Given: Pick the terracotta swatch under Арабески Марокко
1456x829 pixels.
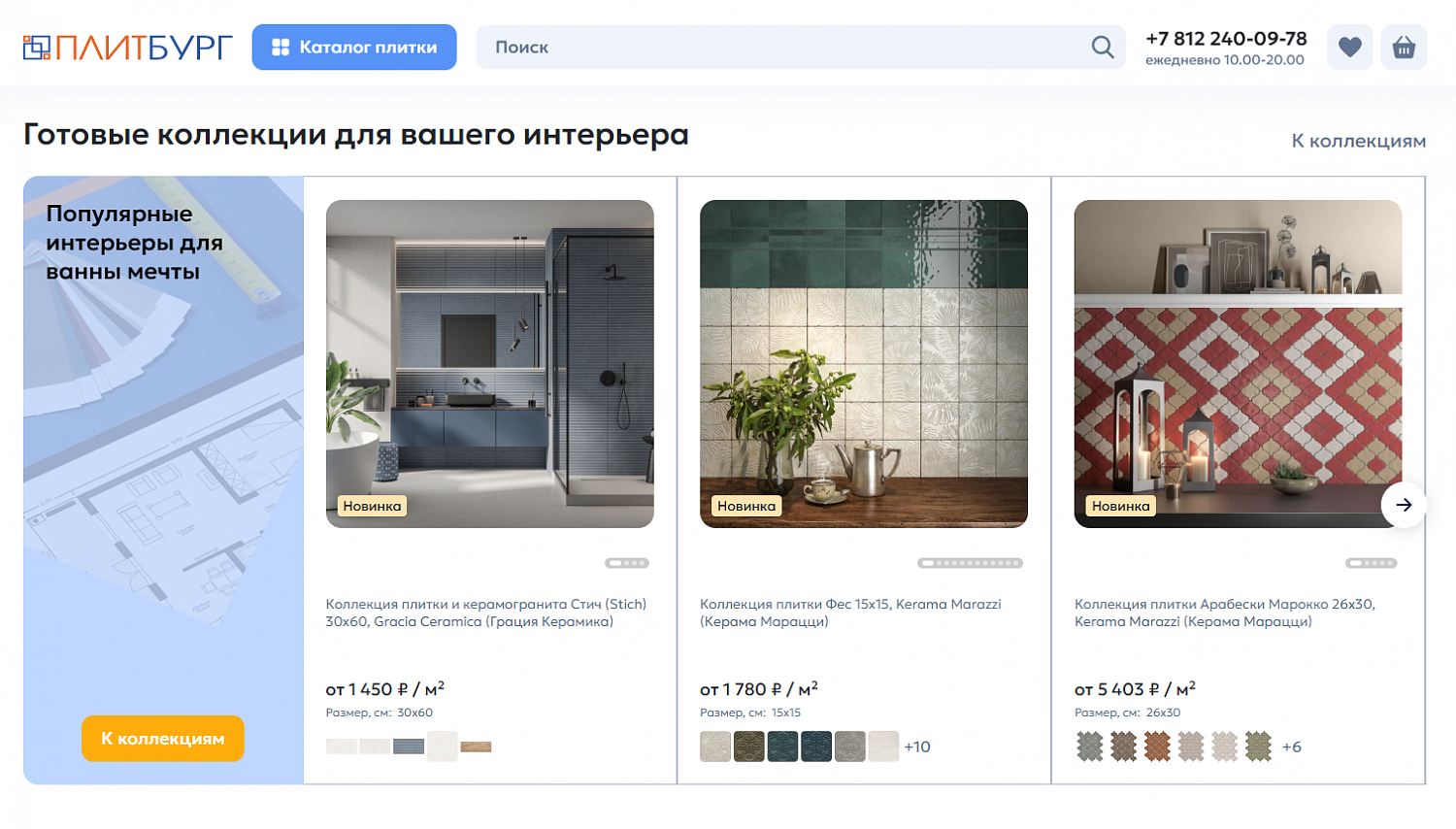Looking at the screenshot, I should pyautogui.click(x=1157, y=746).
